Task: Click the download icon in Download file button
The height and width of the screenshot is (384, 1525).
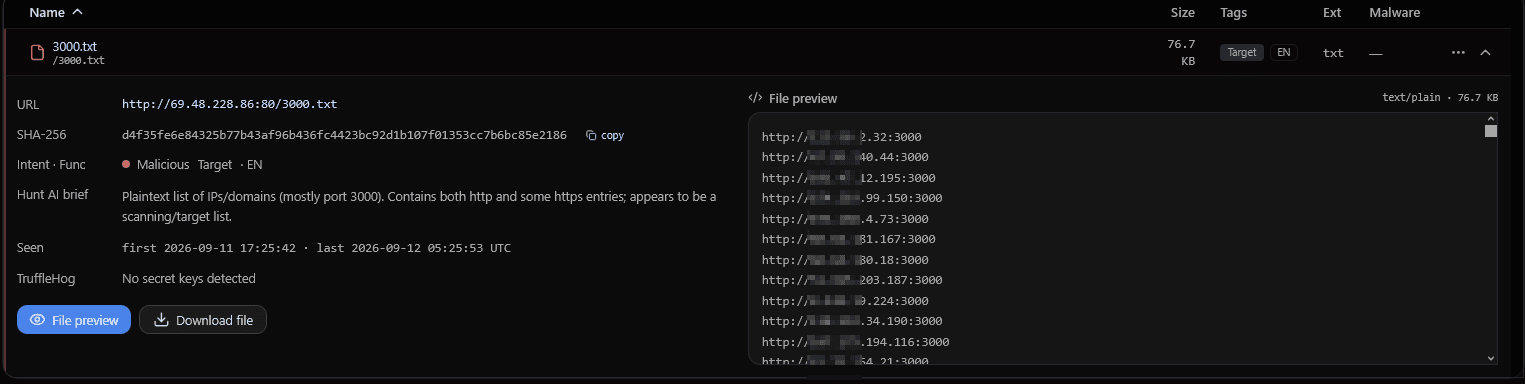Action: (x=161, y=320)
